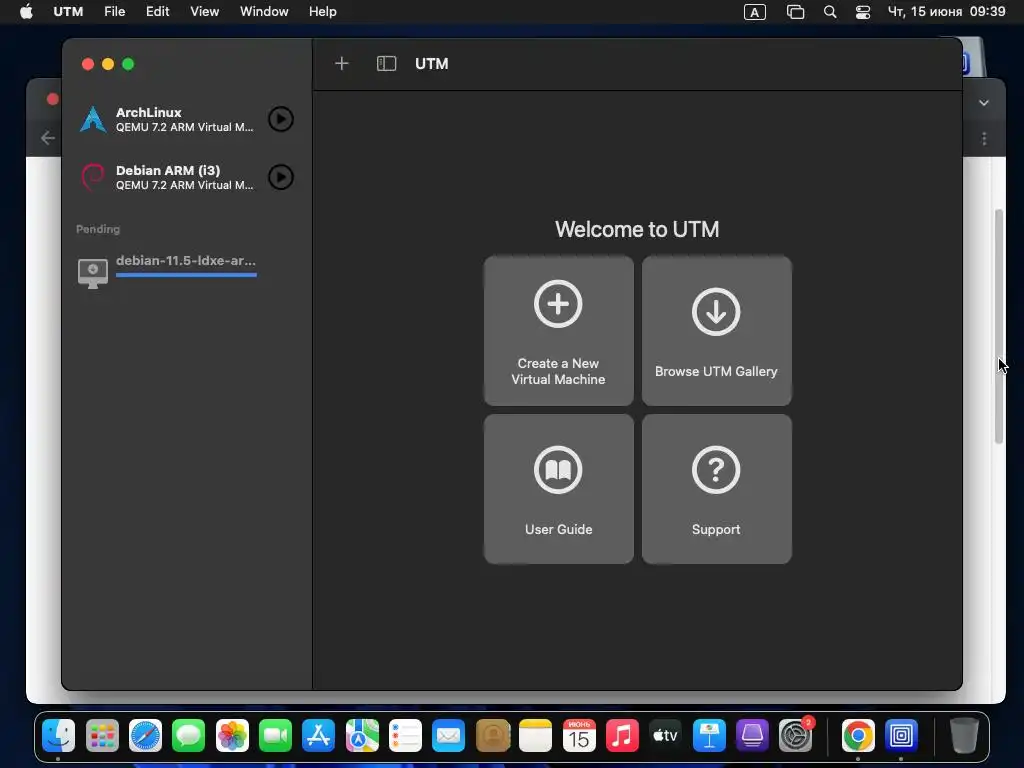Open keyboard input source menu
Viewport: 1024px width, 768px height.
tap(755, 12)
